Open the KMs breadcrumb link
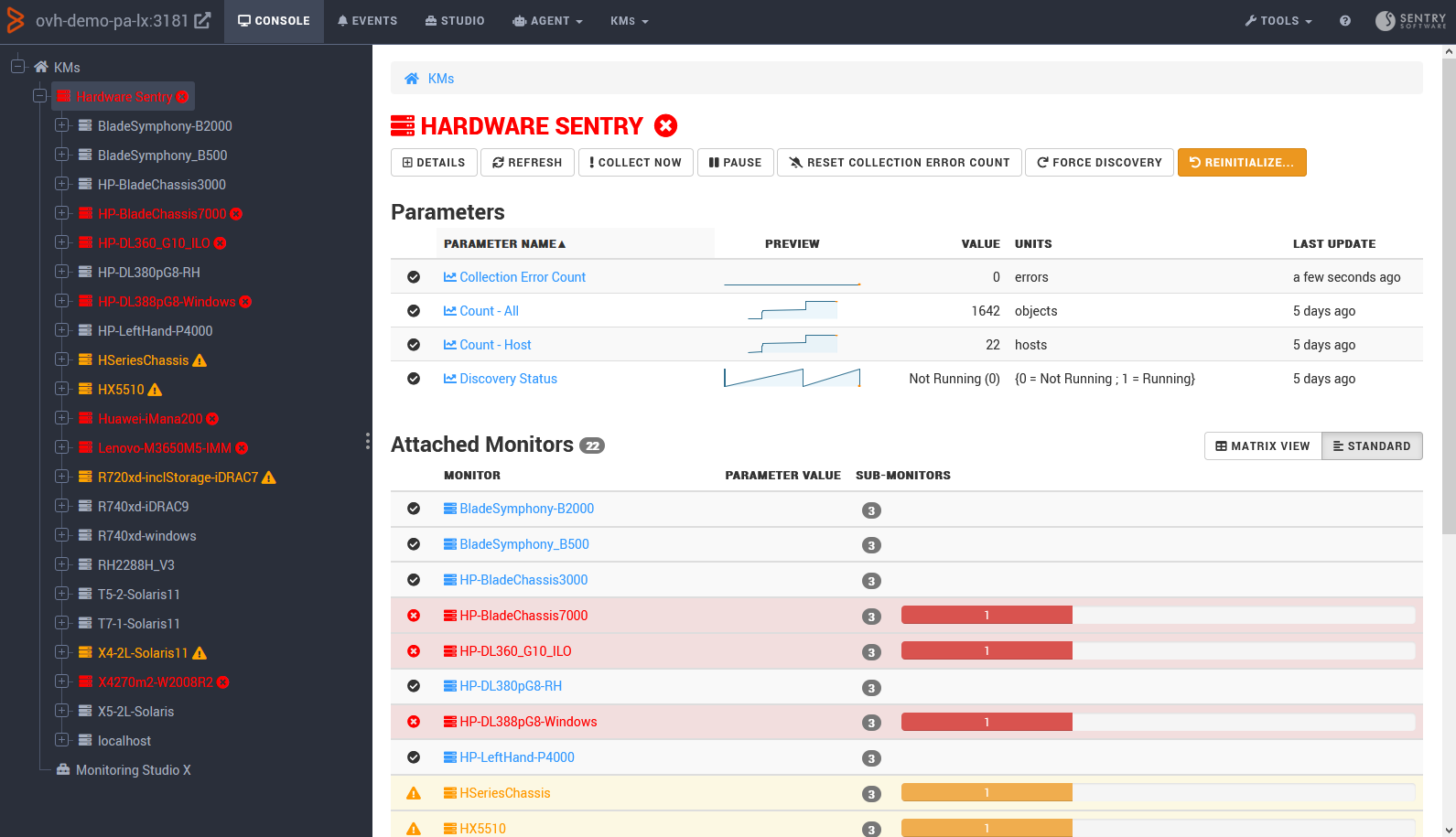 tap(441, 79)
